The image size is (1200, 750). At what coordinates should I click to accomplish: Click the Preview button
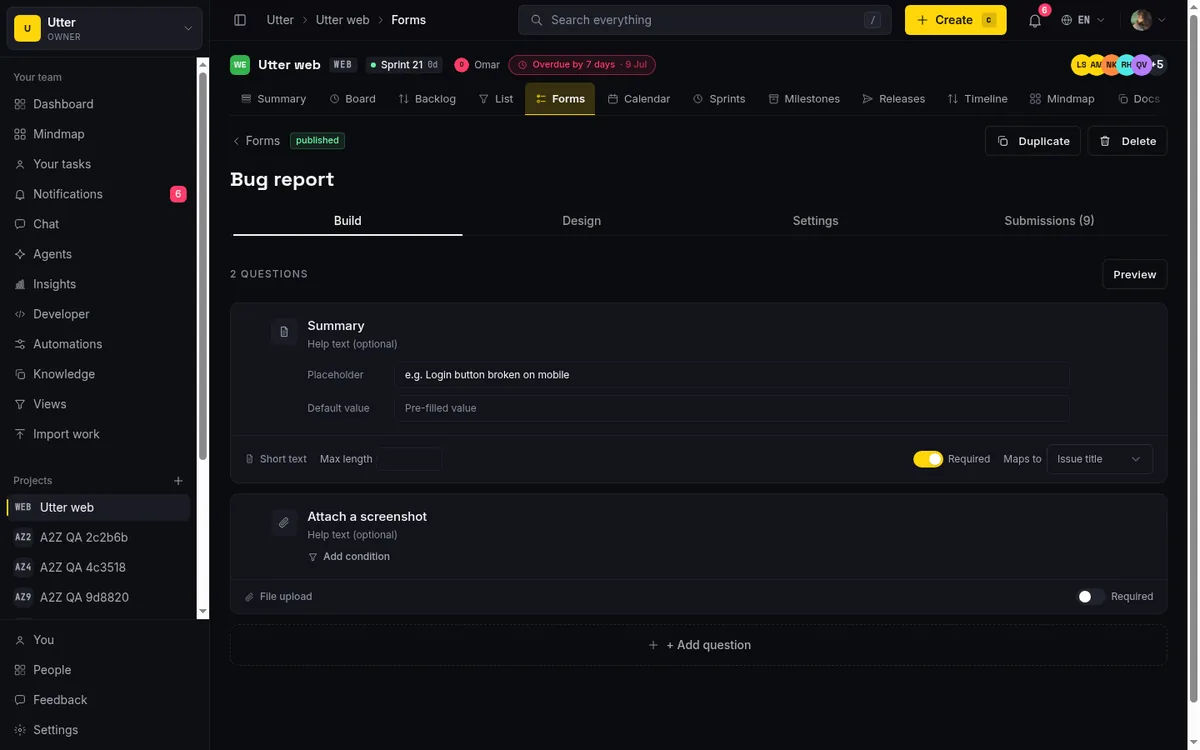tap(1135, 274)
